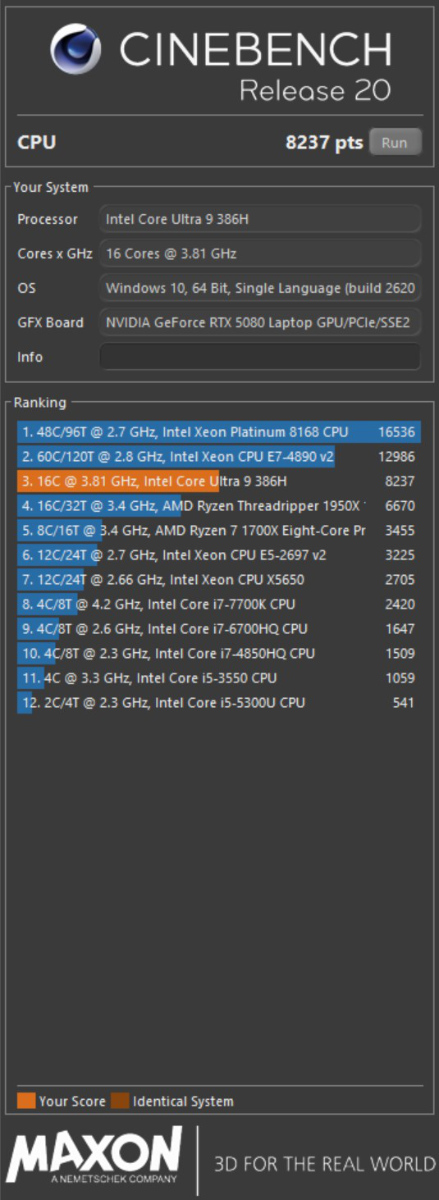
Task: Select ranking row Core i5-5300U
Action: click(x=219, y=703)
